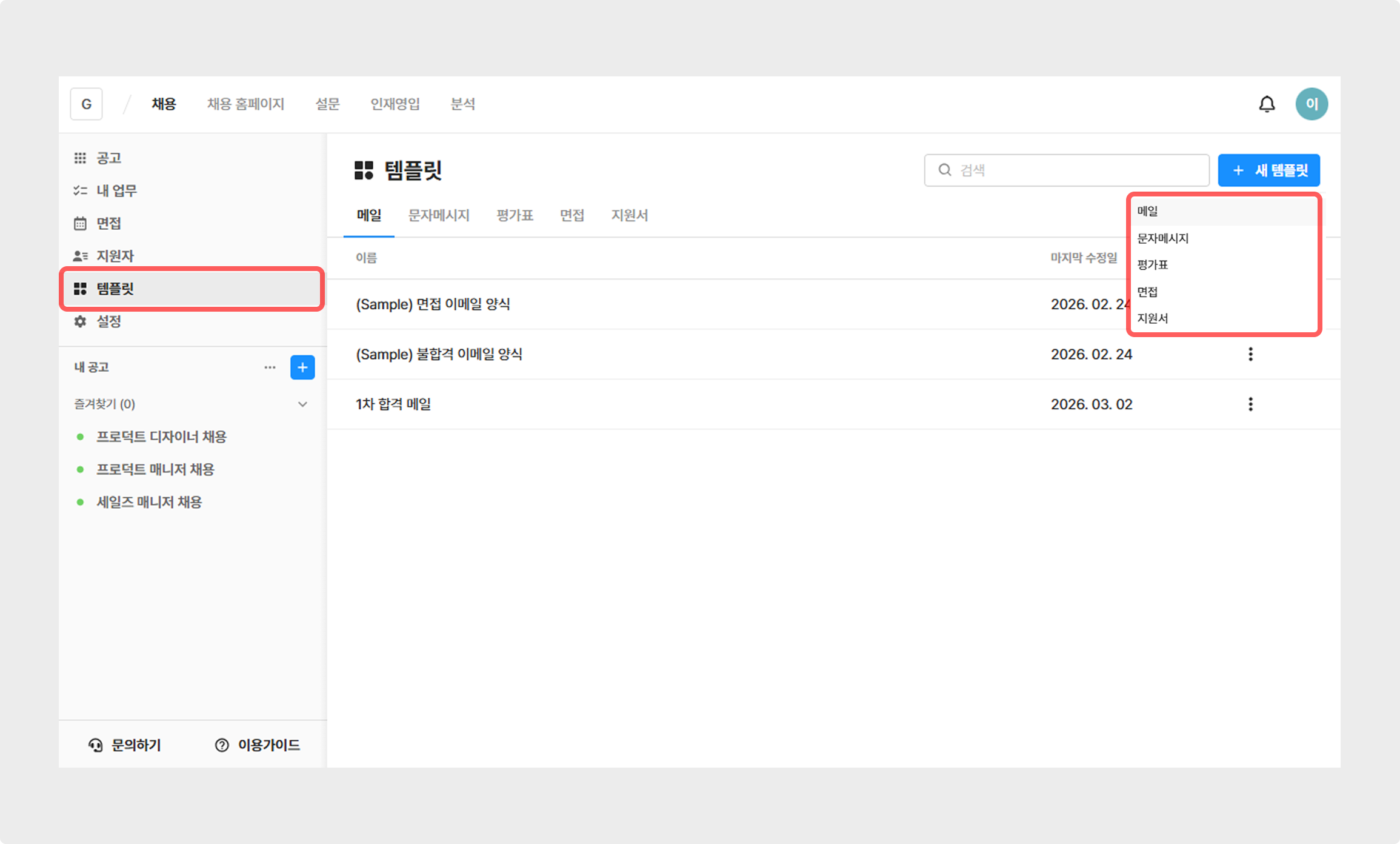Click the G workspace logo button
This screenshot has width=1400, height=844.
coord(86,104)
